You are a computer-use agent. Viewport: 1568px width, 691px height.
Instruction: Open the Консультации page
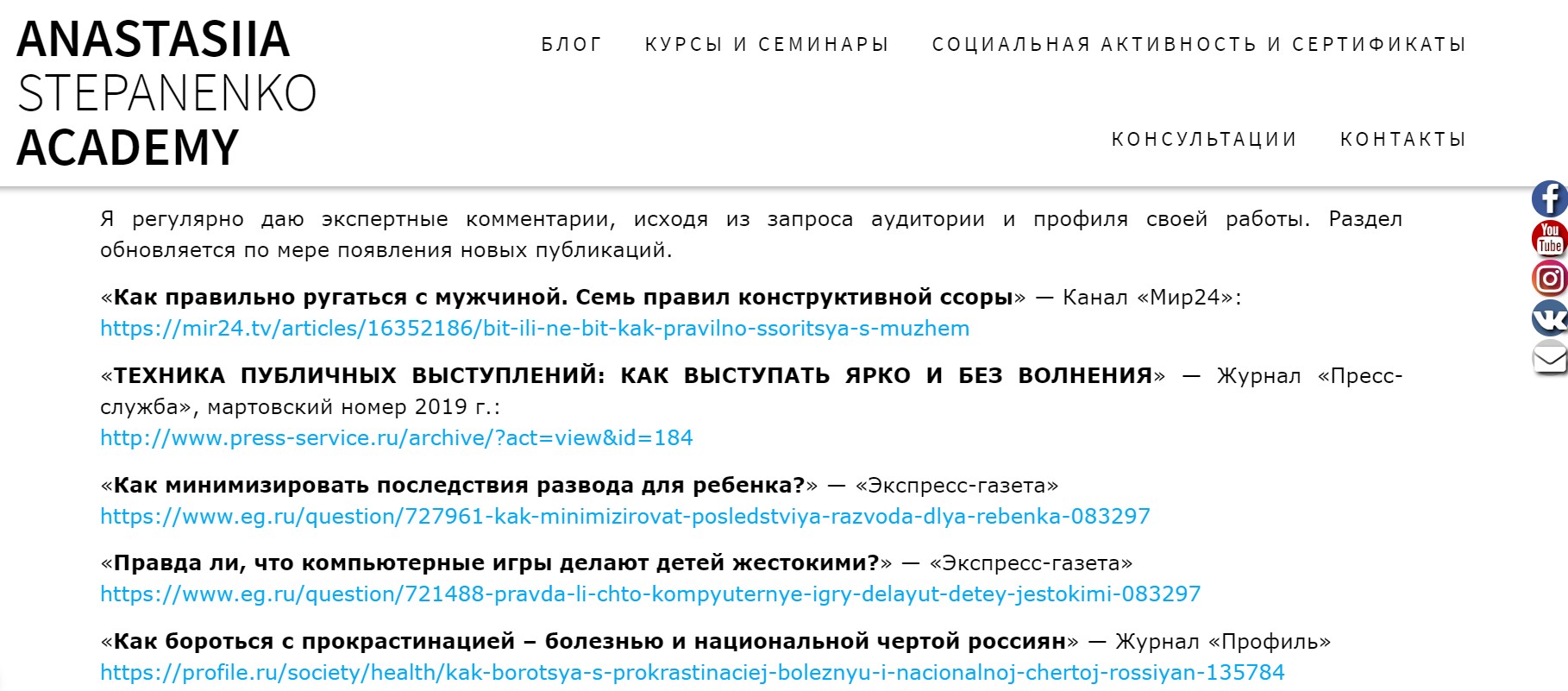(1204, 140)
